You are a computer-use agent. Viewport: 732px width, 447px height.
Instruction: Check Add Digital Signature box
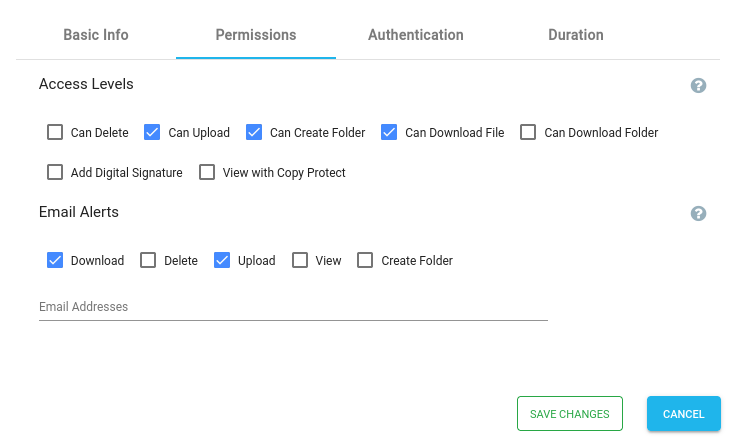[55, 172]
